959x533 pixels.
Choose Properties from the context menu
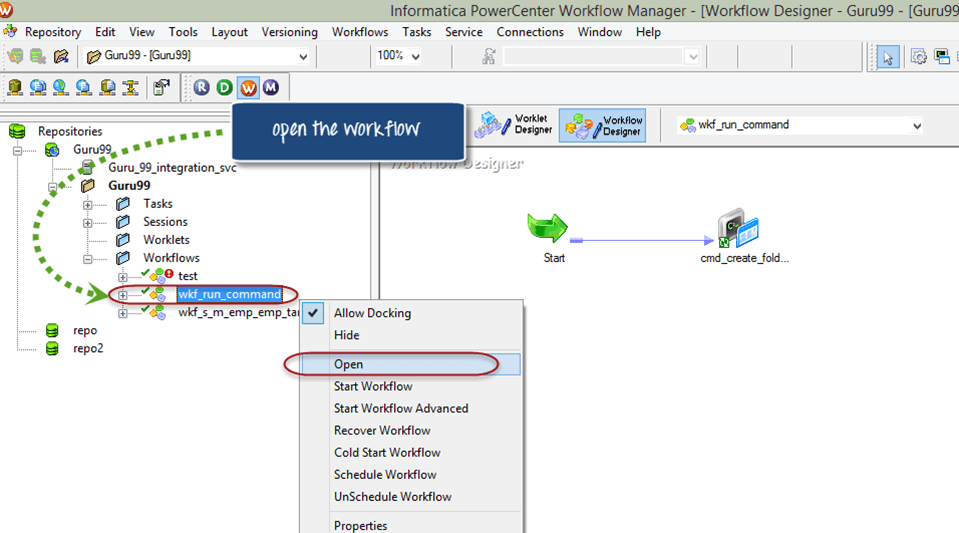click(x=410, y=525)
